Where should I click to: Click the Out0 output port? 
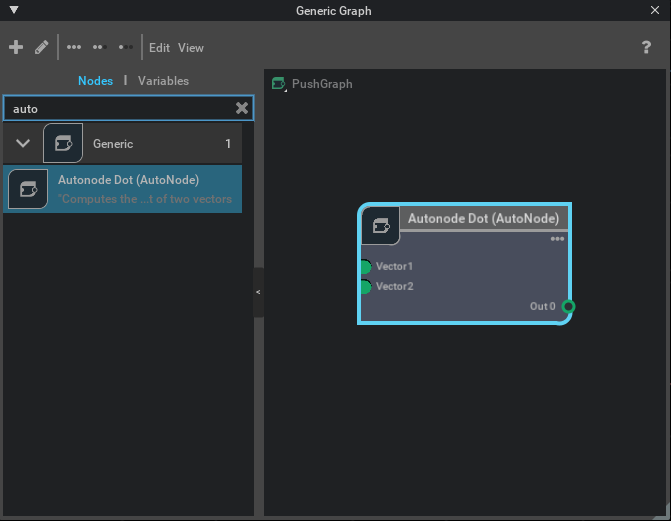(567, 306)
